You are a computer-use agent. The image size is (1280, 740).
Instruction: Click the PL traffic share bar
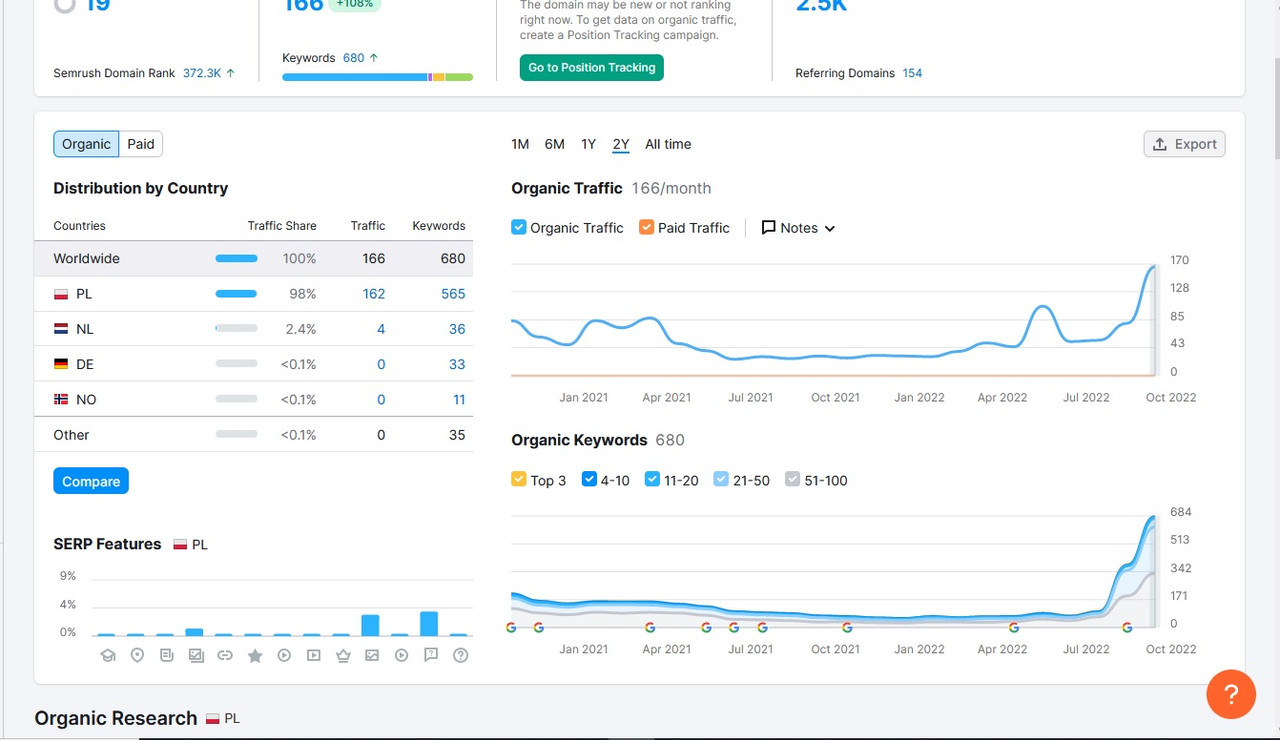tap(236, 294)
